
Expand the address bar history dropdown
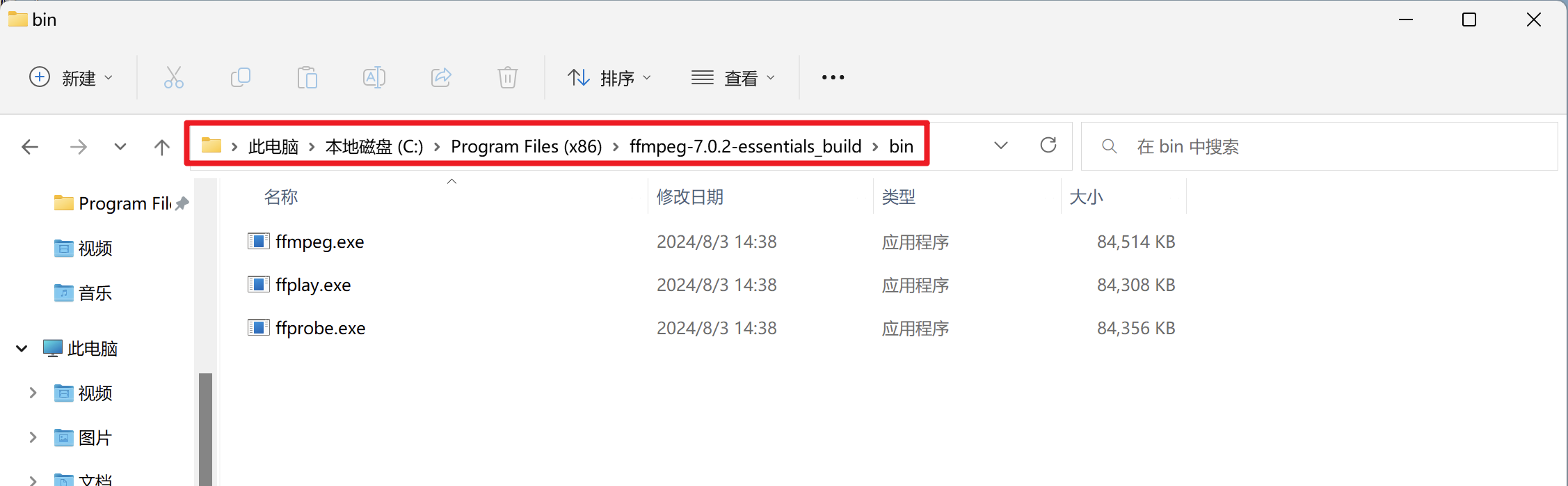click(x=1001, y=146)
